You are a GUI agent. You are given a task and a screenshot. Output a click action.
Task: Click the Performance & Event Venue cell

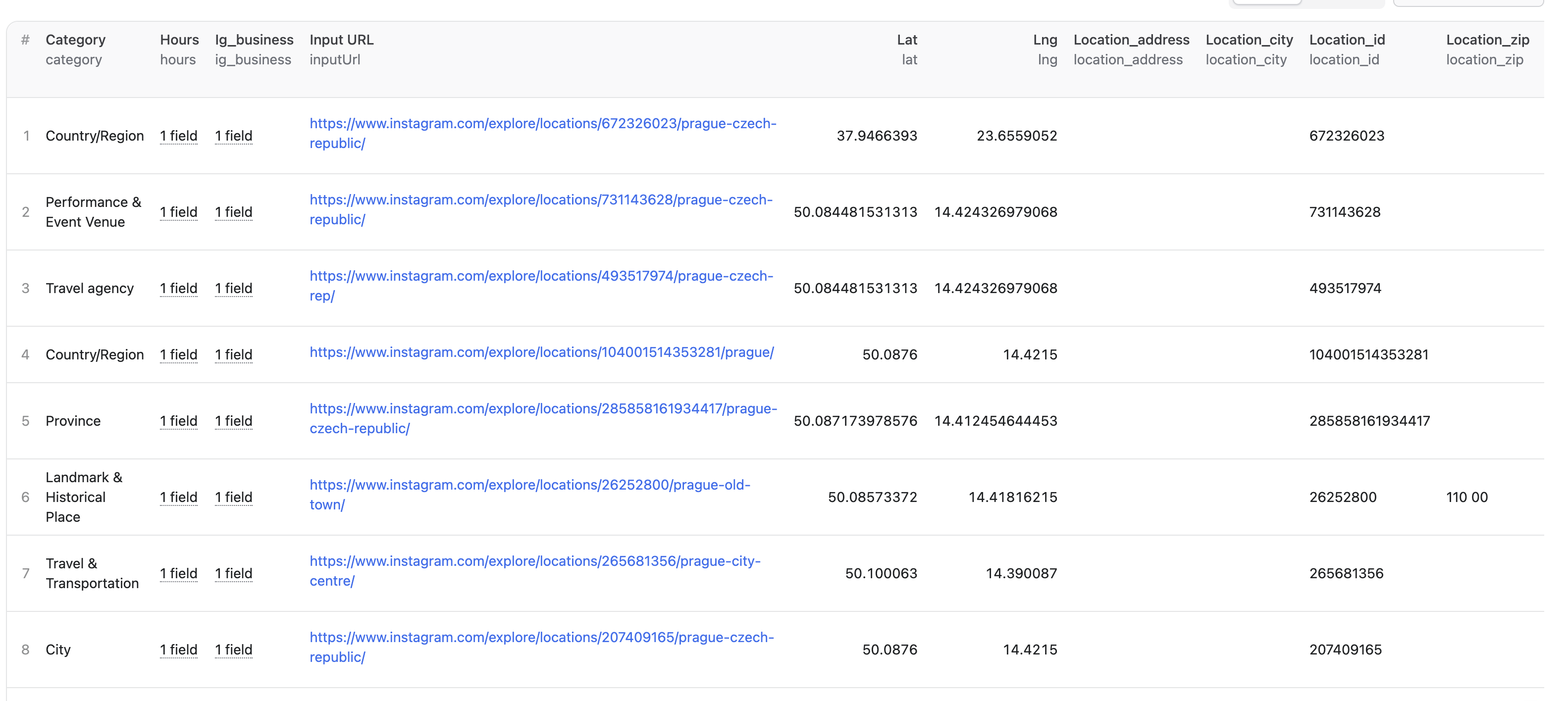click(x=93, y=212)
